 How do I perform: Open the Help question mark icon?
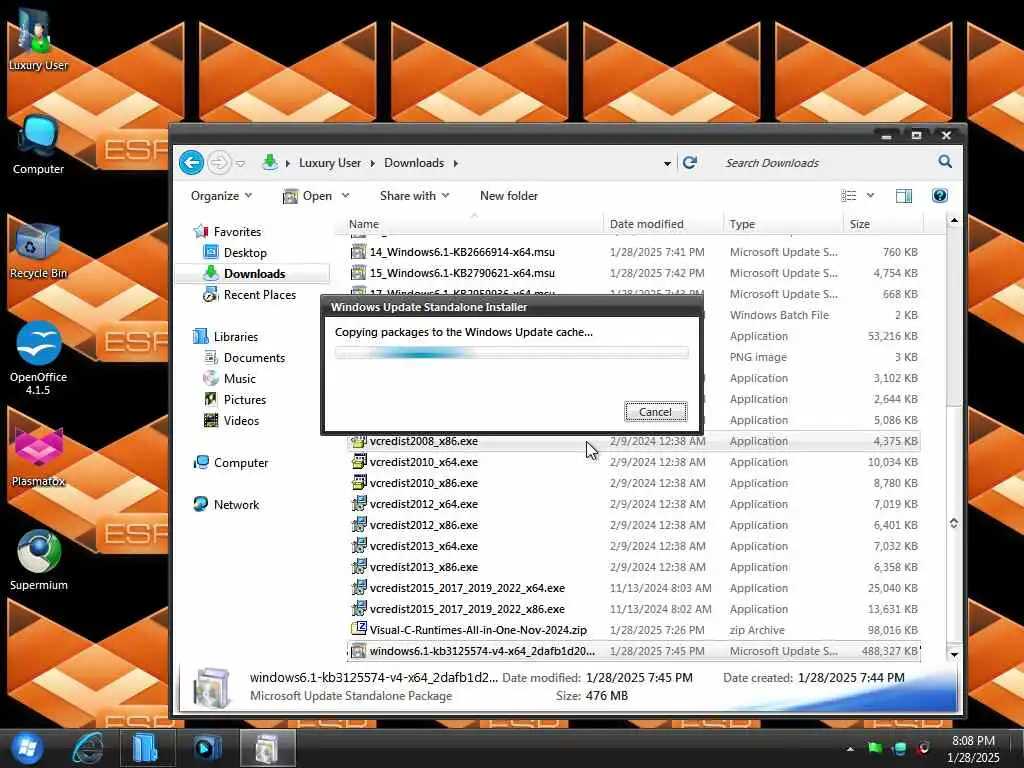pos(940,195)
